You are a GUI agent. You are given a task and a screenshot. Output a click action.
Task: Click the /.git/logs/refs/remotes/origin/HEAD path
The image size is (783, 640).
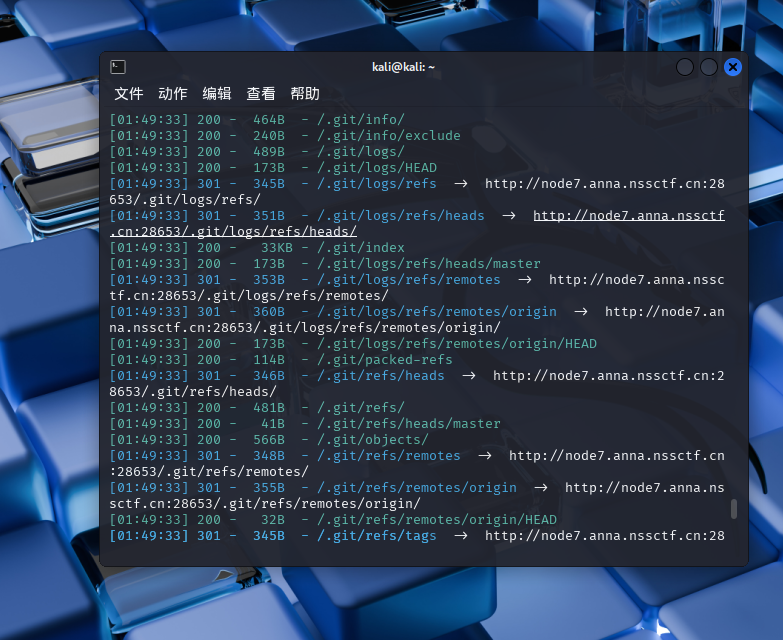[x=456, y=344]
